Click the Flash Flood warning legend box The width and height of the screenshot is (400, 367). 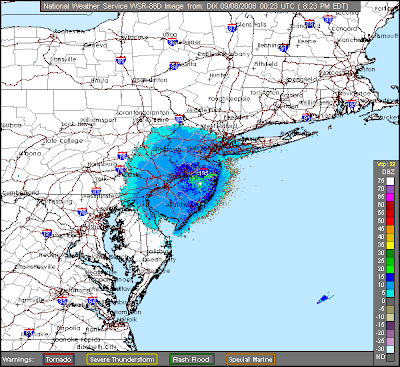(192, 360)
